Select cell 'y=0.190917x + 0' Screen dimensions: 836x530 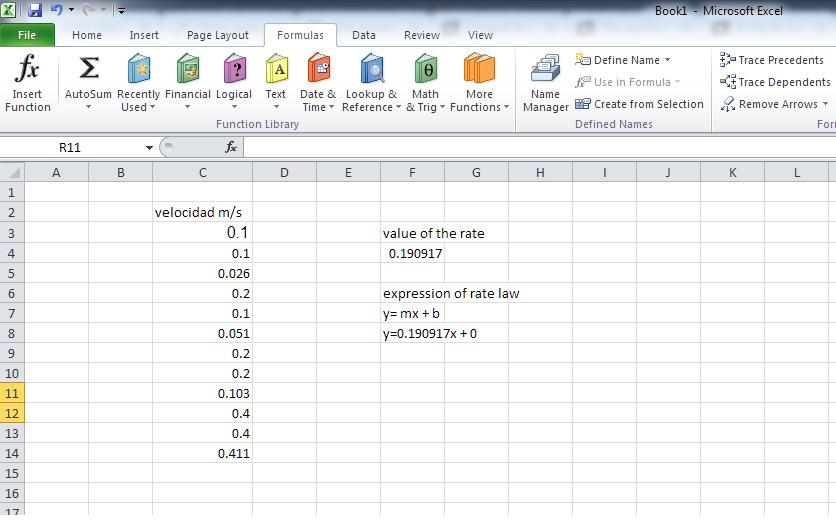tap(412, 333)
